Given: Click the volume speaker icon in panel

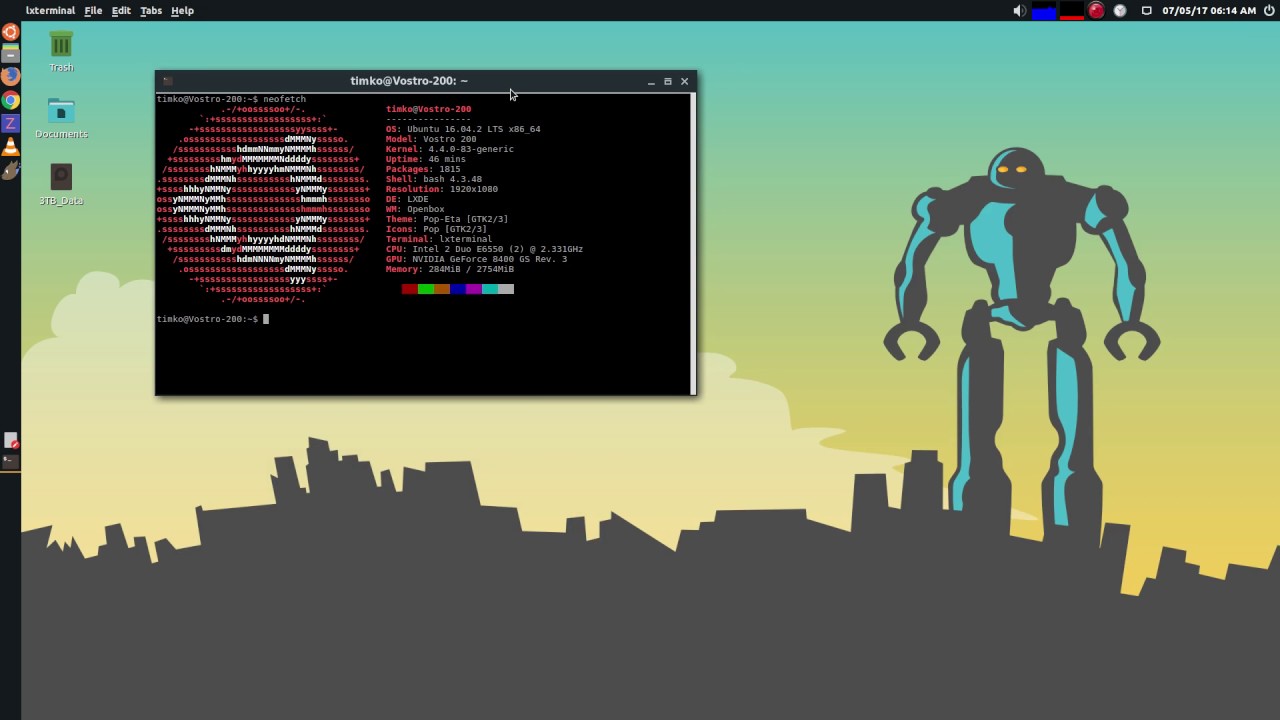Looking at the screenshot, I should pos(1019,11).
